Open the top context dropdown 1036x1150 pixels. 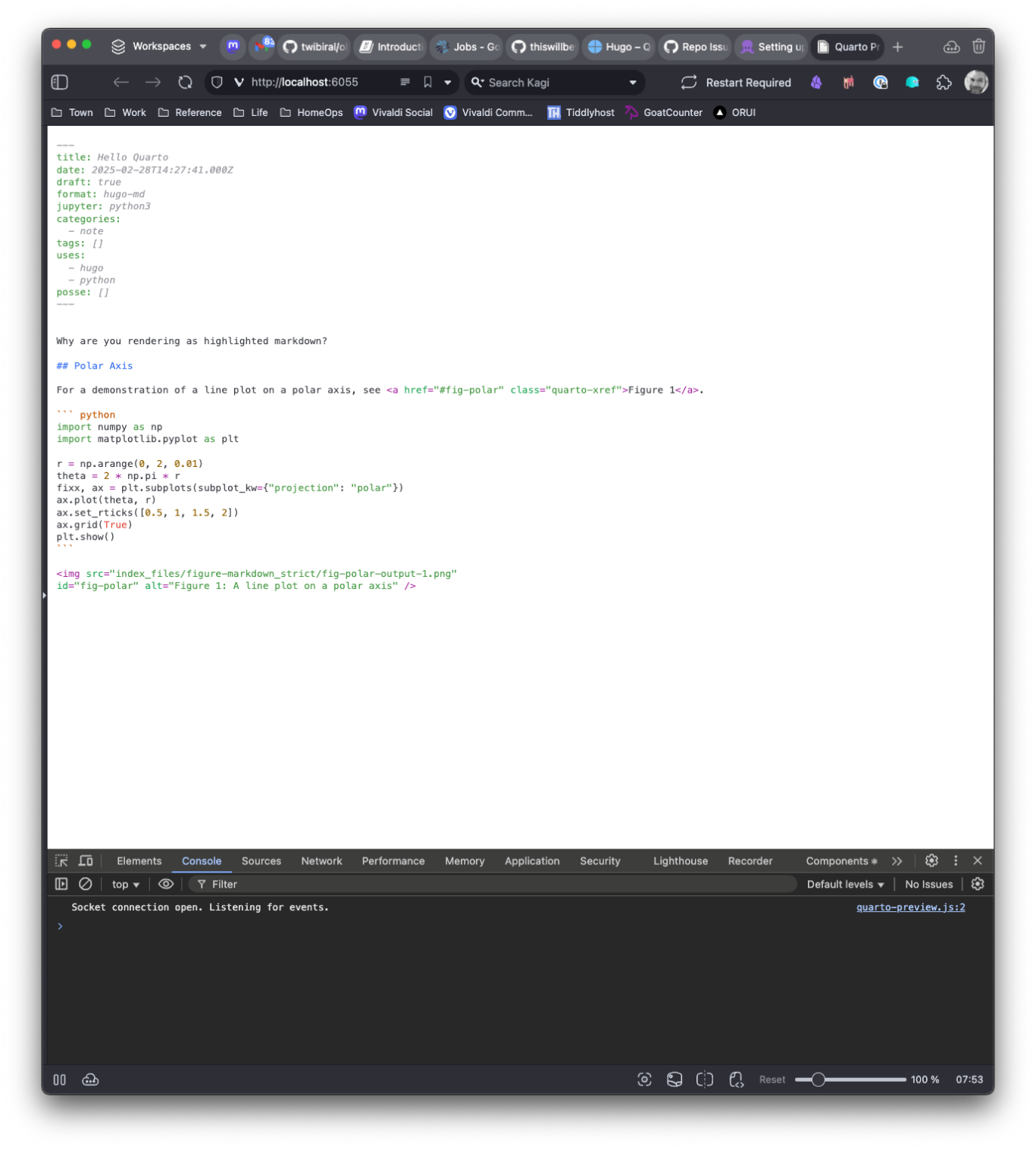[x=126, y=885]
